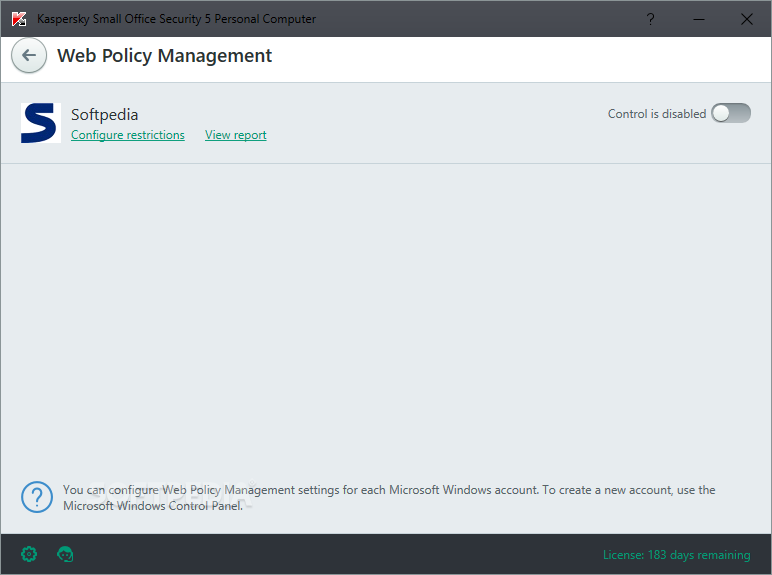Image resolution: width=772 pixels, height=575 pixels.
Task: Open Configure restrictions link
Action: point(128,135)
